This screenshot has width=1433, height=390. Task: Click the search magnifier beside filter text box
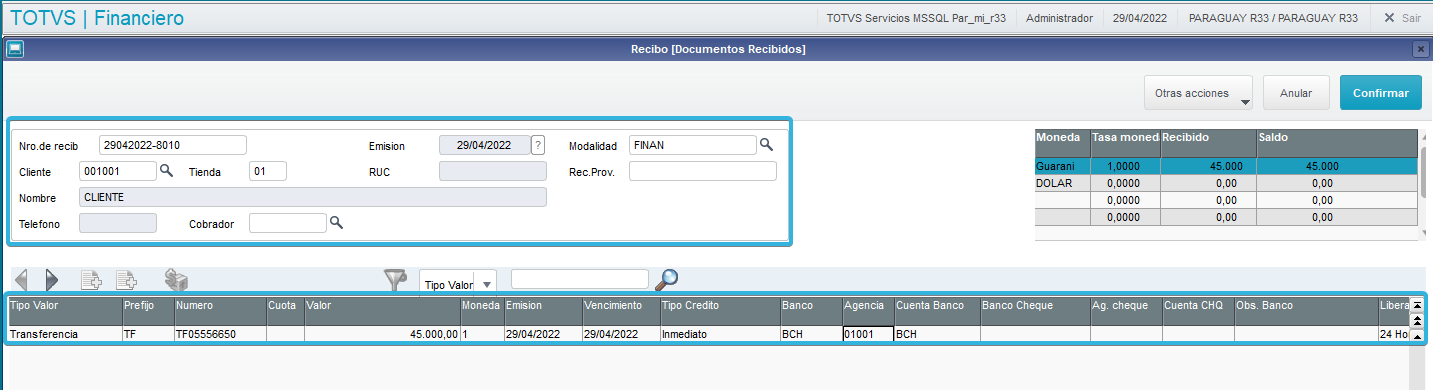[x=666, y=280]
